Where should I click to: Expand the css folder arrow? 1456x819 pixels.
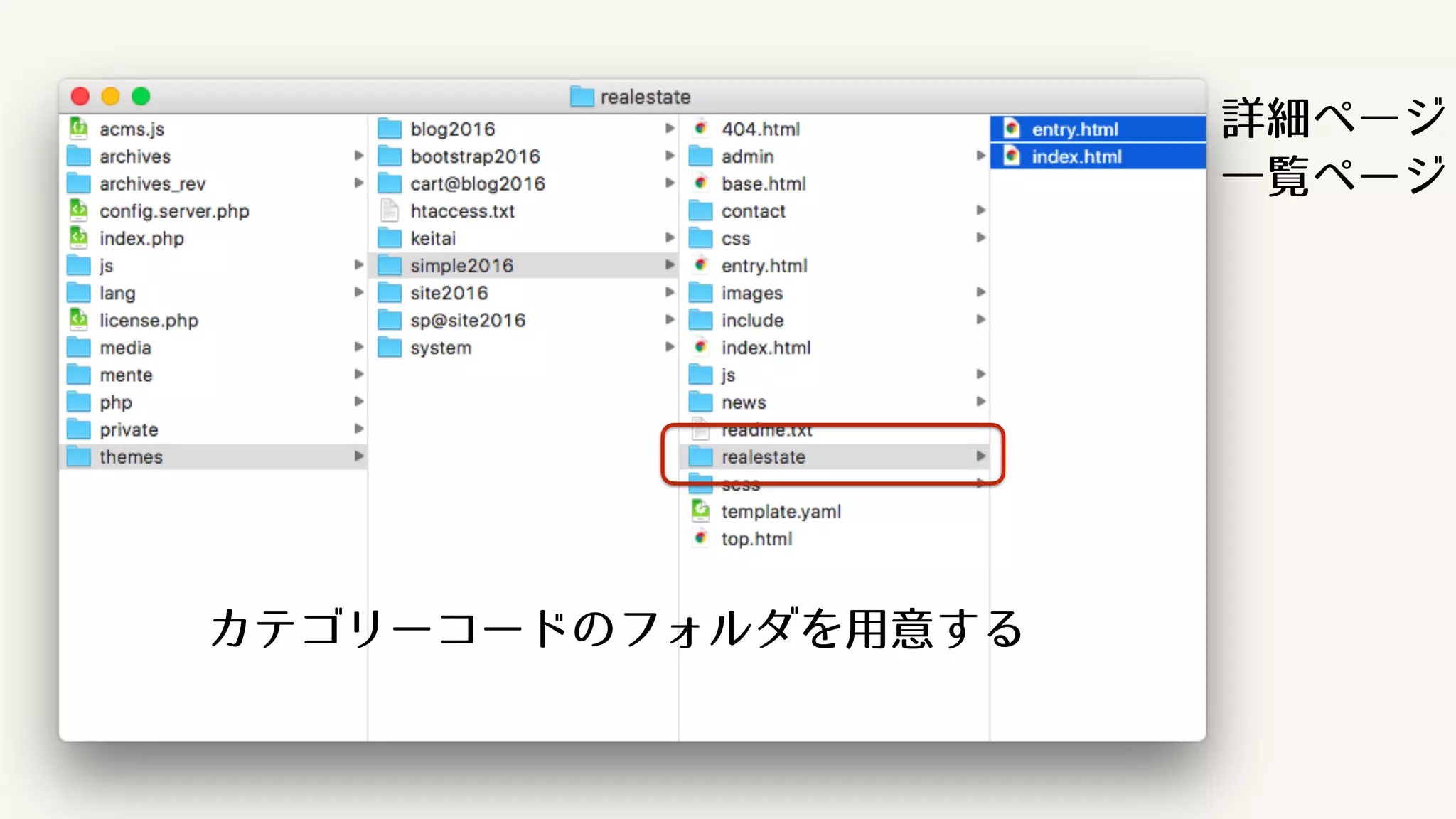coord(981,237)
